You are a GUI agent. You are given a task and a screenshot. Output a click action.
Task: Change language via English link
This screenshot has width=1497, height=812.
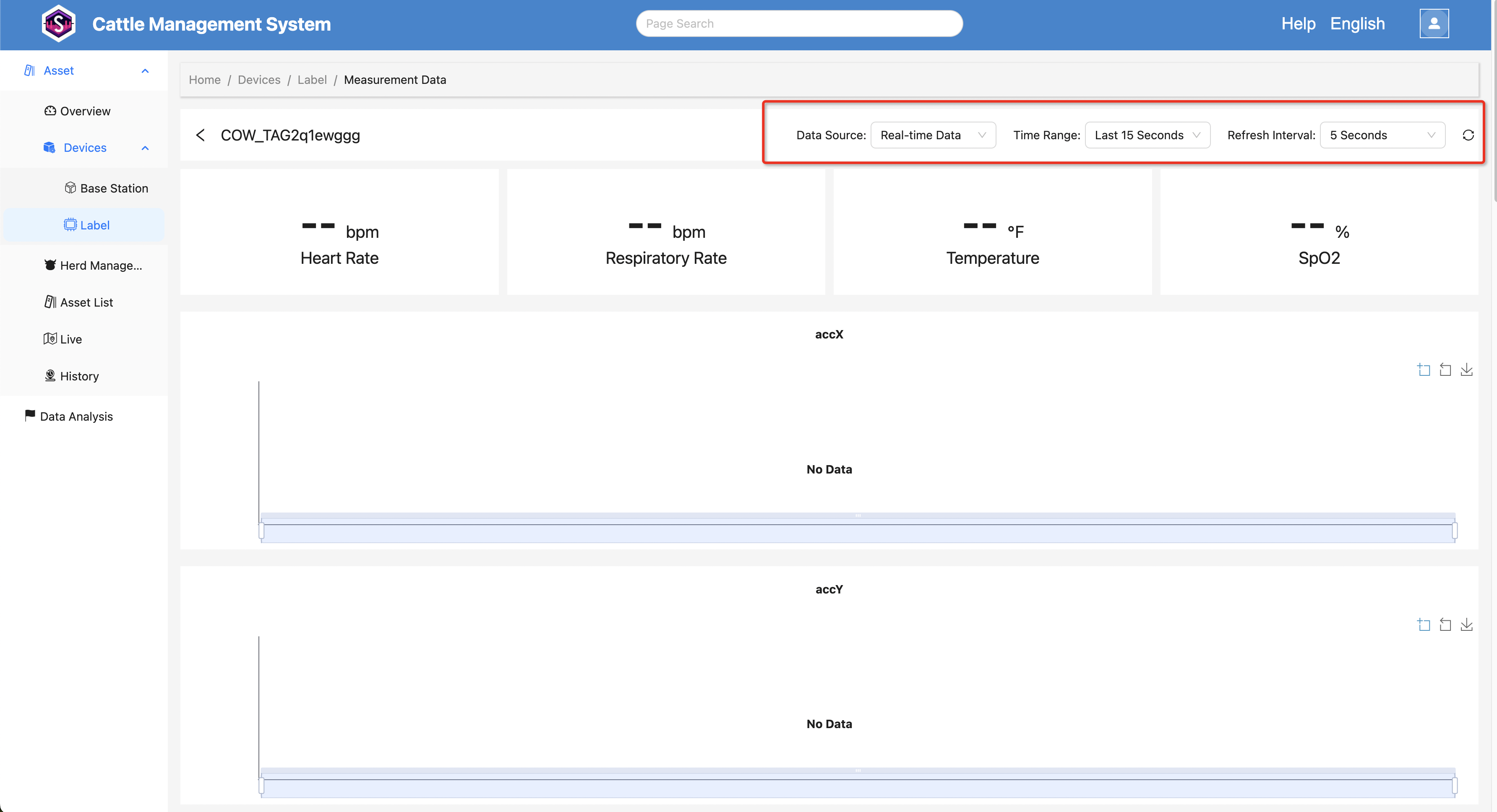(1358, 24)
